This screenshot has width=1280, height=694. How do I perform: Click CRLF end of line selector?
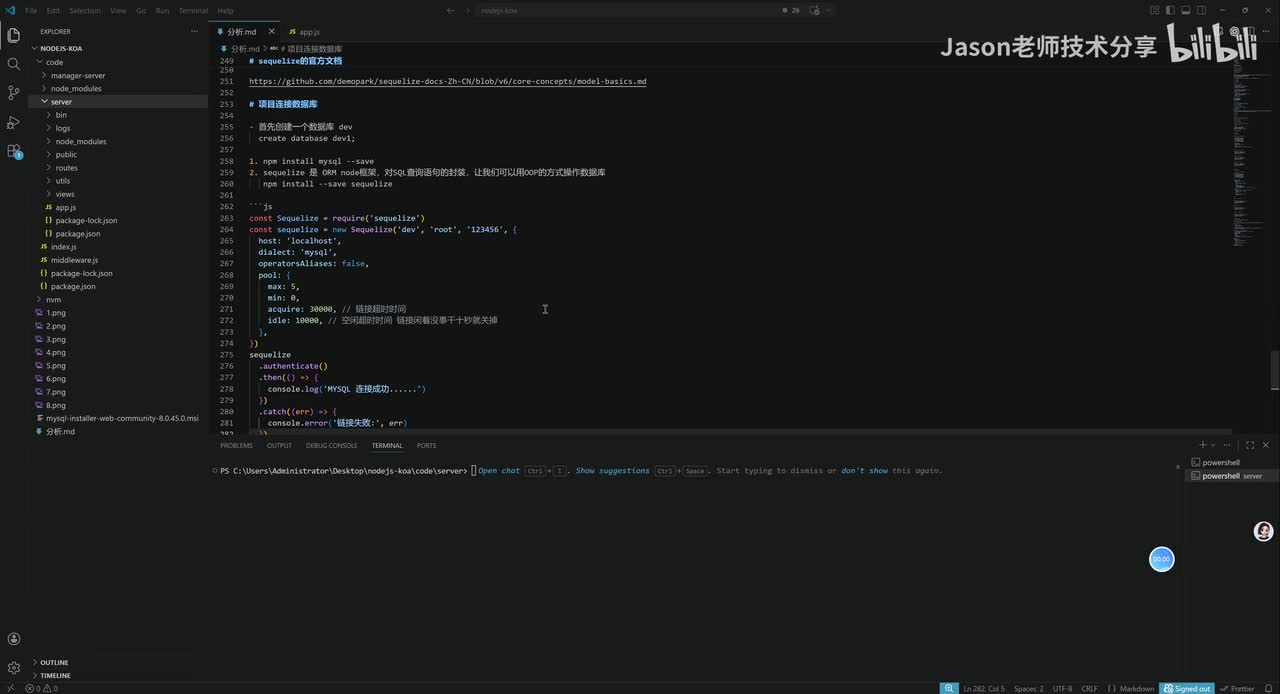pyautogui.click(x=1090, y=688)
